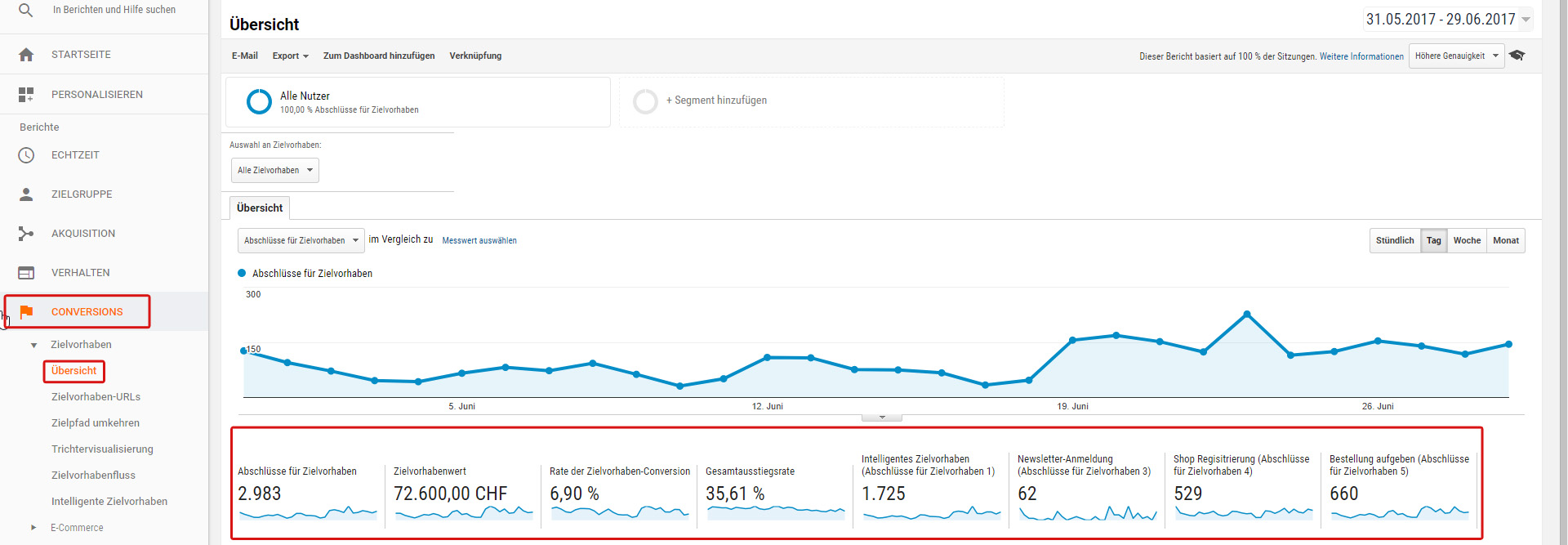Image resolution: width=1568 pixels, height=545 pixels.
Task: Click the E-Mail button
Action: pos(245,56)
